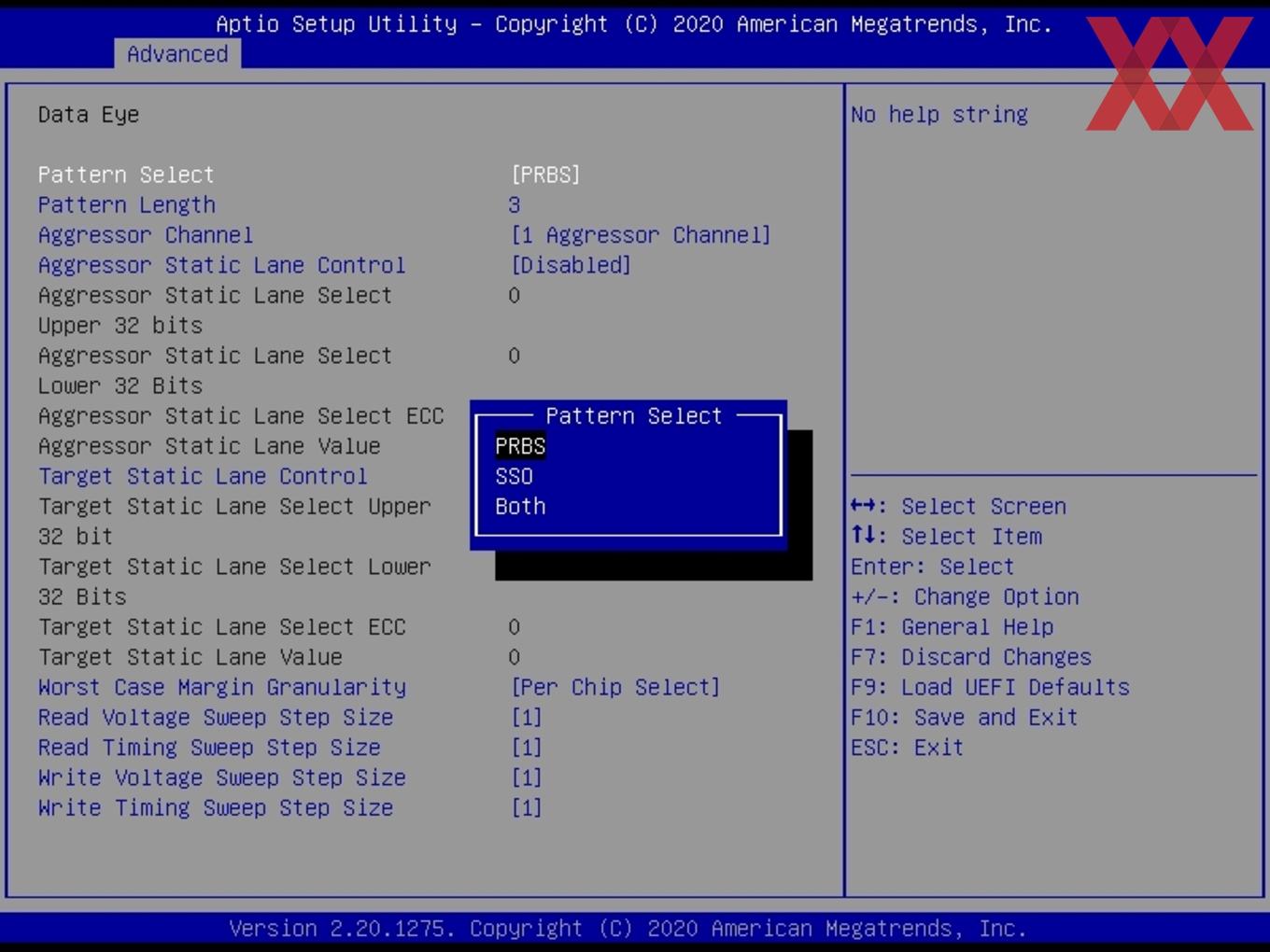
Task: Click Target Static Lane Select ECC row
Action: tap(221, 626)
